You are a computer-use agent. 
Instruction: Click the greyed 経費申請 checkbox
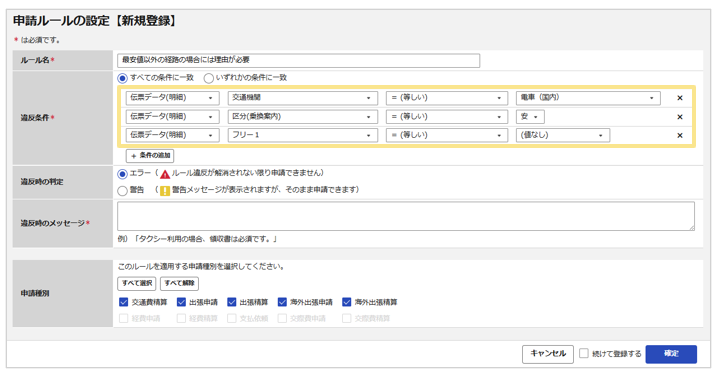click(123, 318)
